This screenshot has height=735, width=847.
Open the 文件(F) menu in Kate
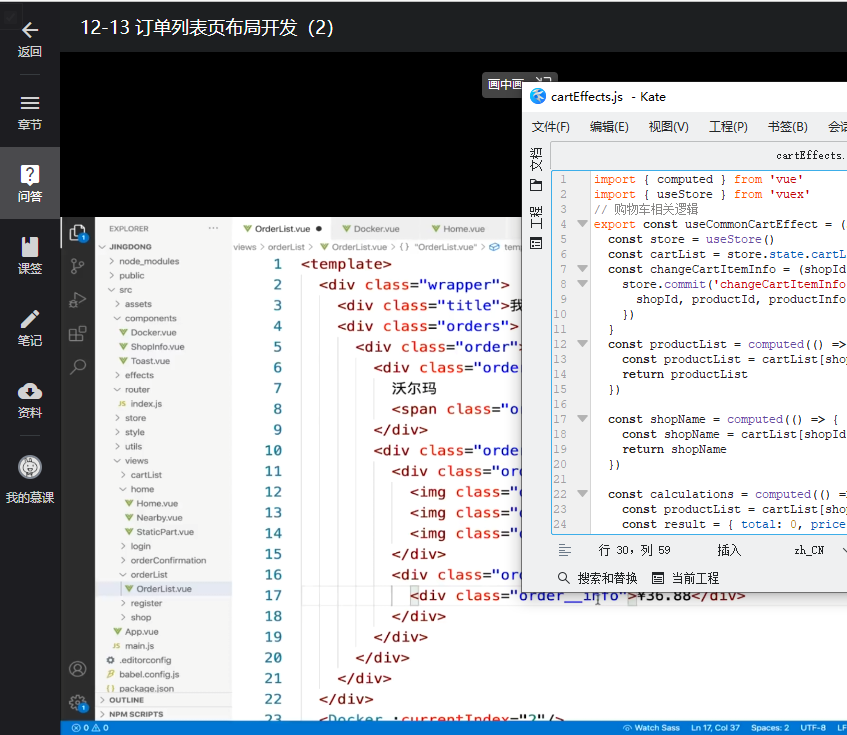tap(550, 127)
